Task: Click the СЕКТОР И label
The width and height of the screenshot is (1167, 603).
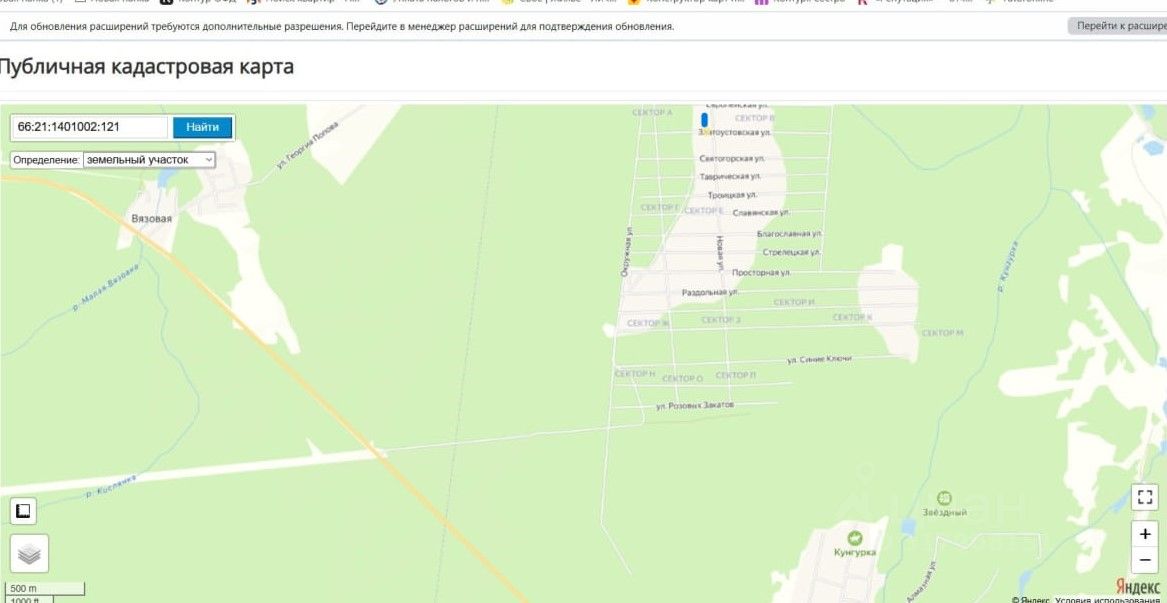Action: point(794,302)
